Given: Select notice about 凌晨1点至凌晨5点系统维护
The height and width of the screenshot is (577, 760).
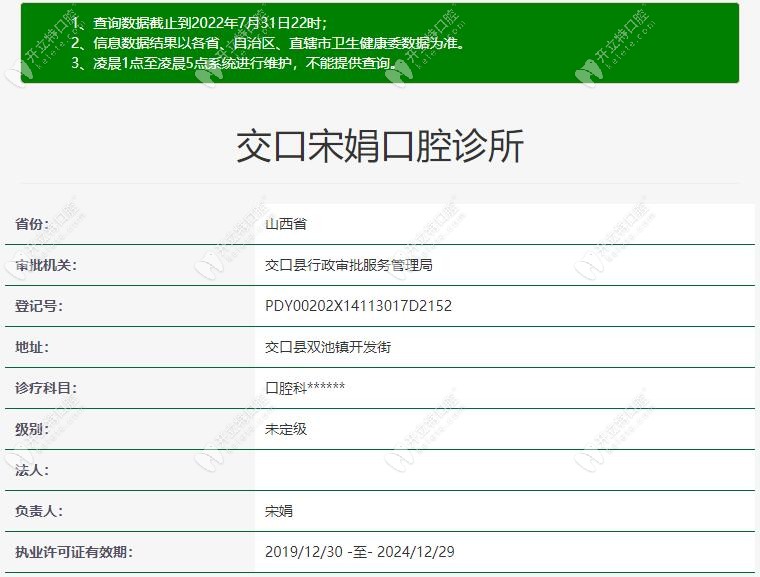Looking at the screenshot, I should [235, 63].
